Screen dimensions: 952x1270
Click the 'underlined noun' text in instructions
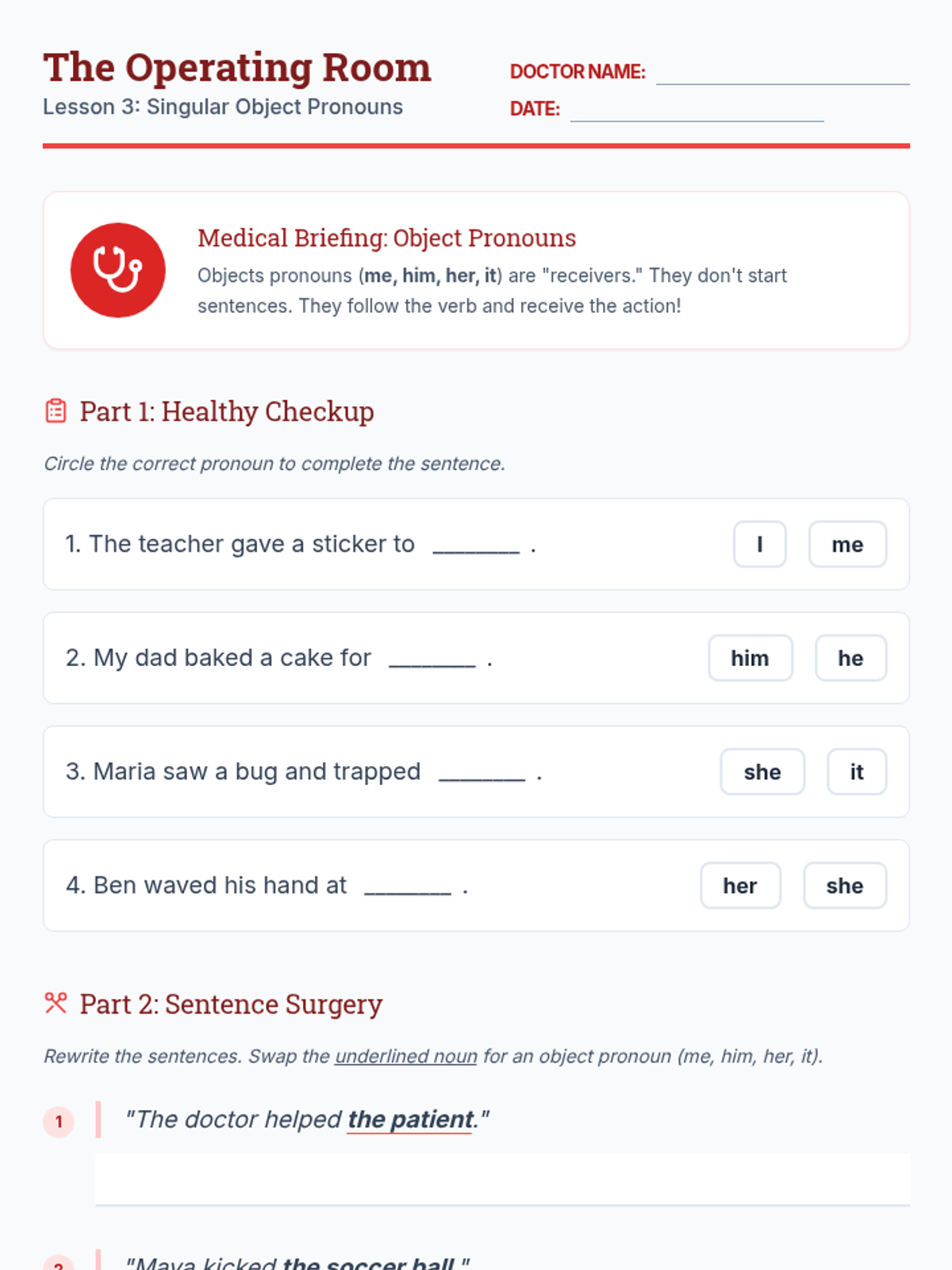tap(405, 1056)
